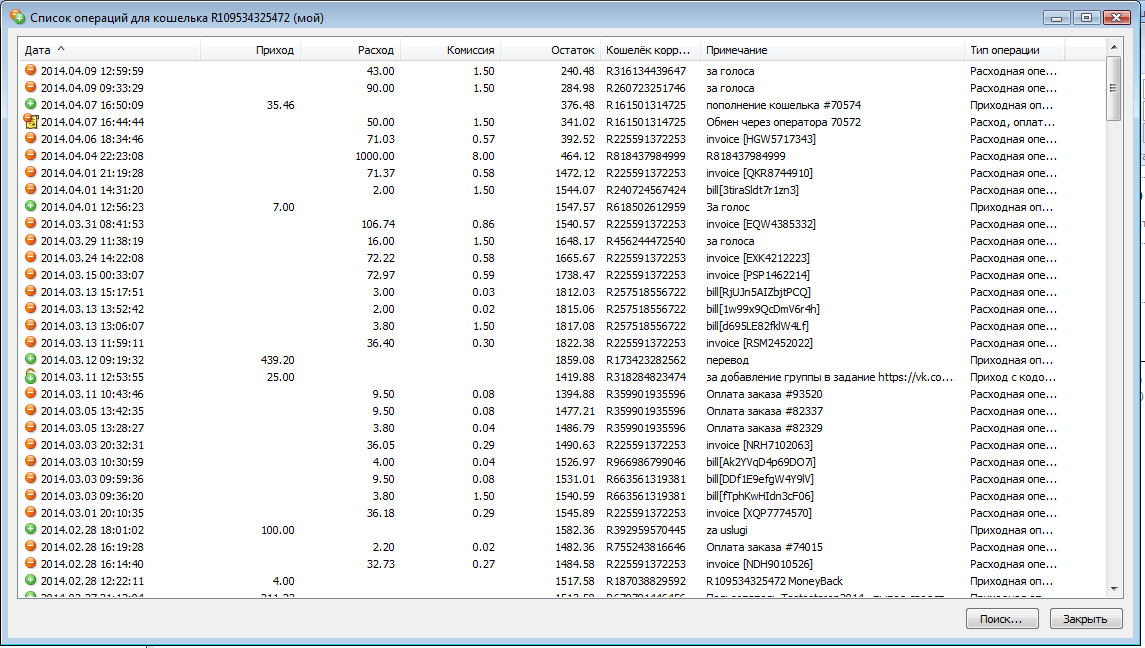This screenshot has width=1145, height=648.
Task: Minimize the operations list window
Action: point(1057,18)
